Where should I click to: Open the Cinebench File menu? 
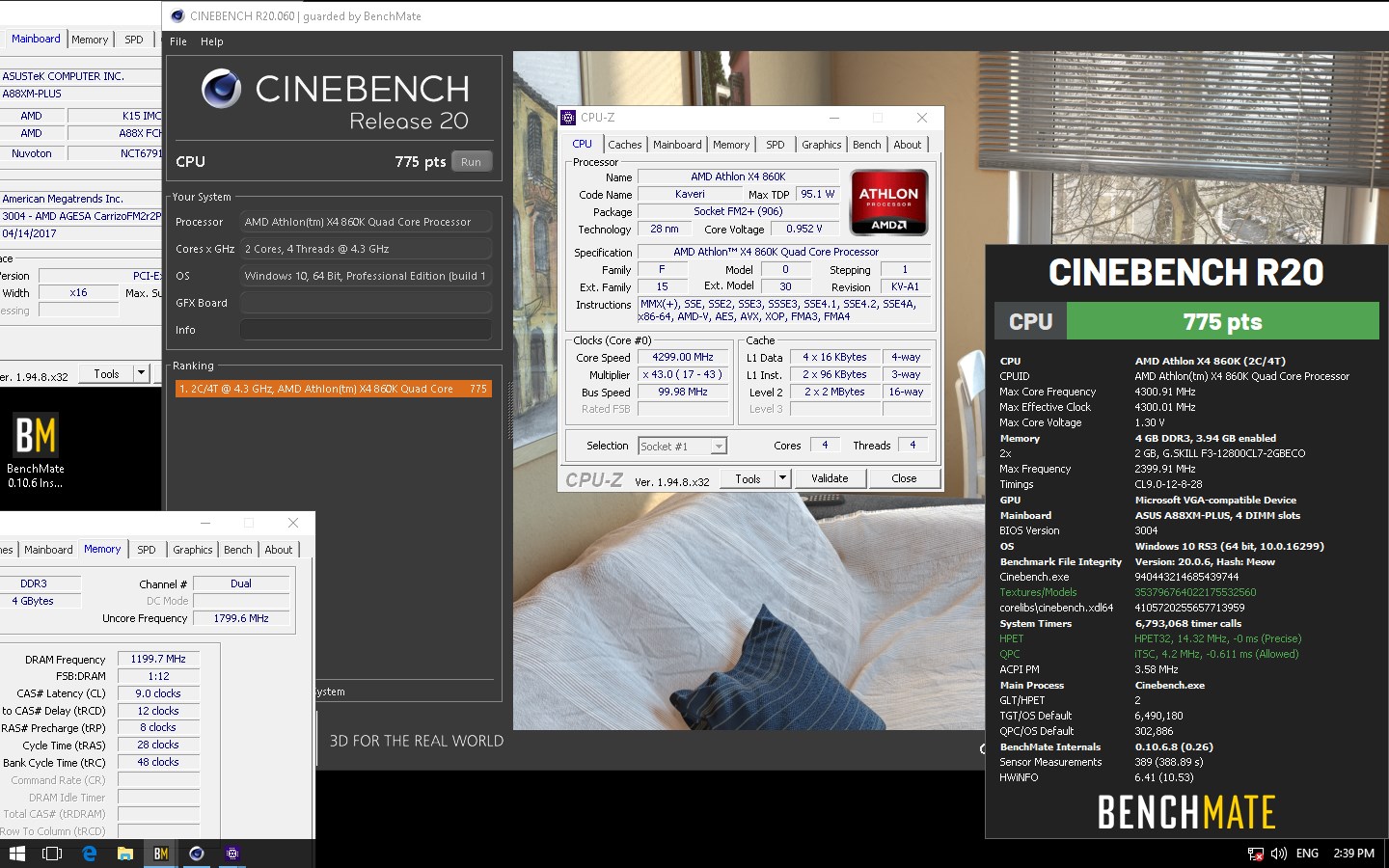[178, 41]
